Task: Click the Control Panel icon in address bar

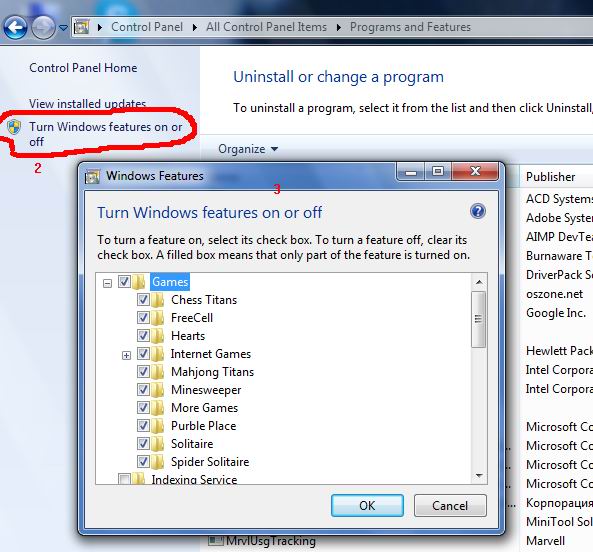Action: (x=81, y=27)
